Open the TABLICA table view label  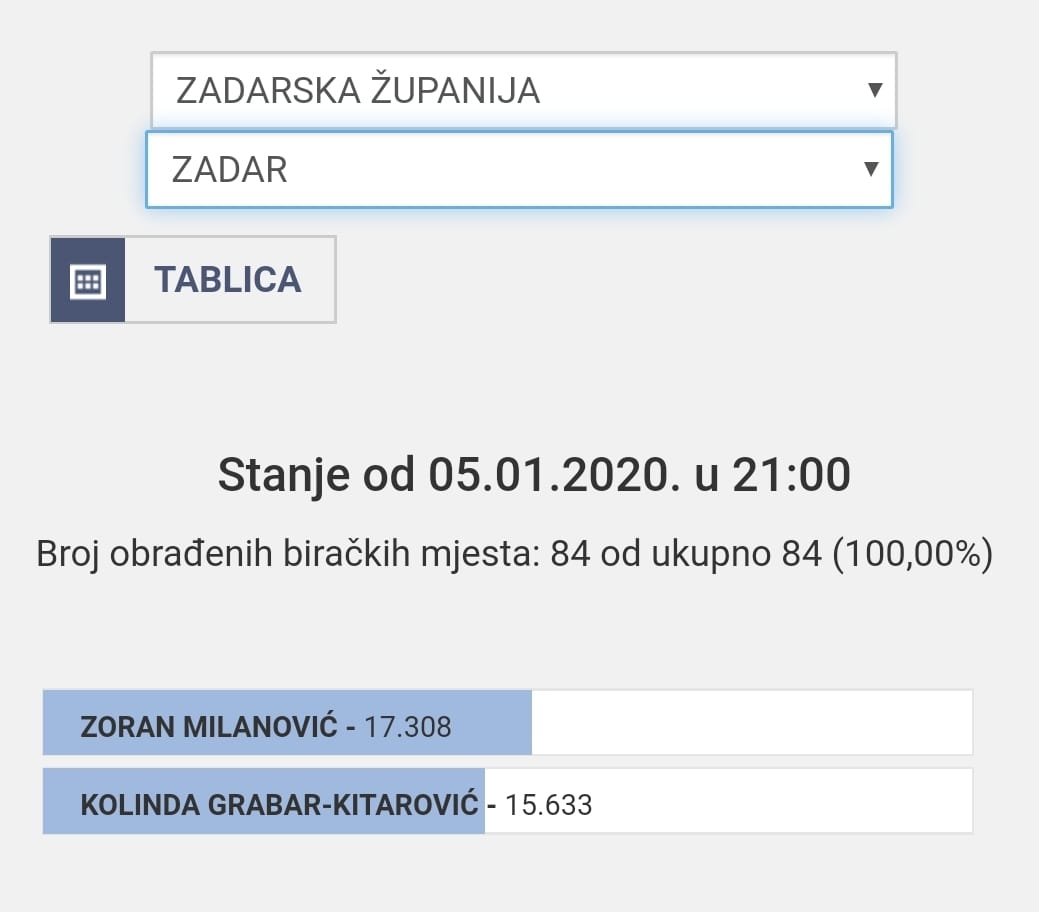pos(228,280)
